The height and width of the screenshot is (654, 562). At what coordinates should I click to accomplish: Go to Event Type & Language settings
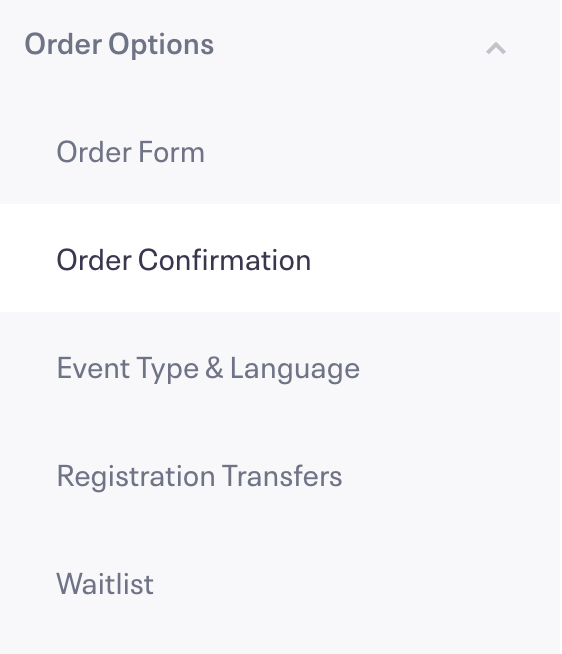click(280, 366)
